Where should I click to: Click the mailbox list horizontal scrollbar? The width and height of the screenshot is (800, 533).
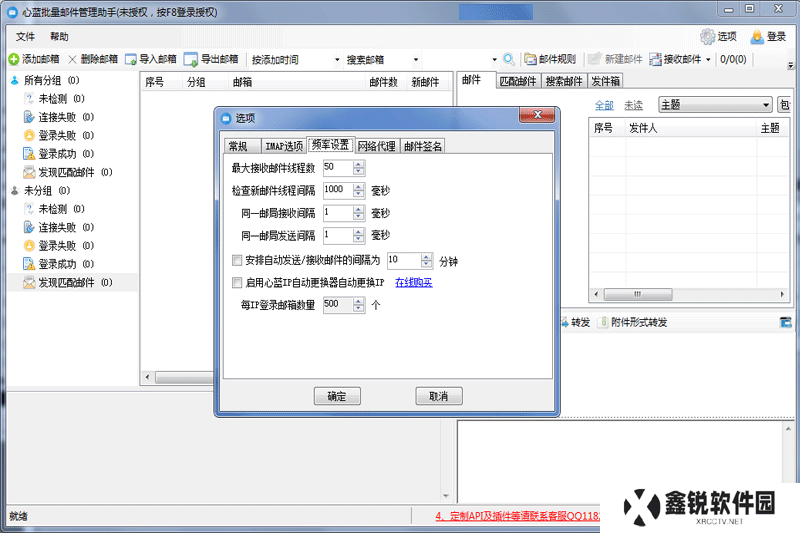click(x=184, y=377)
